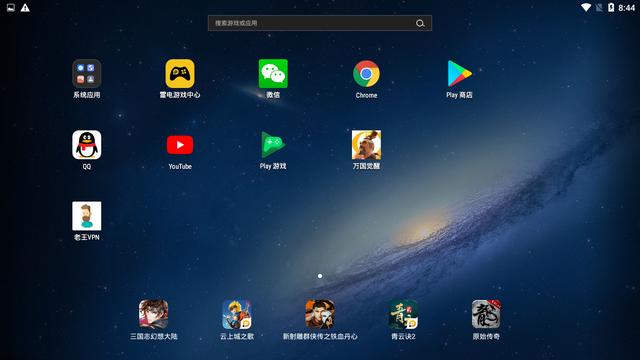Open the 系统应用 folder
Viewport: 640px width, 360px height.
pyautogui.click(x=87, y=74)
